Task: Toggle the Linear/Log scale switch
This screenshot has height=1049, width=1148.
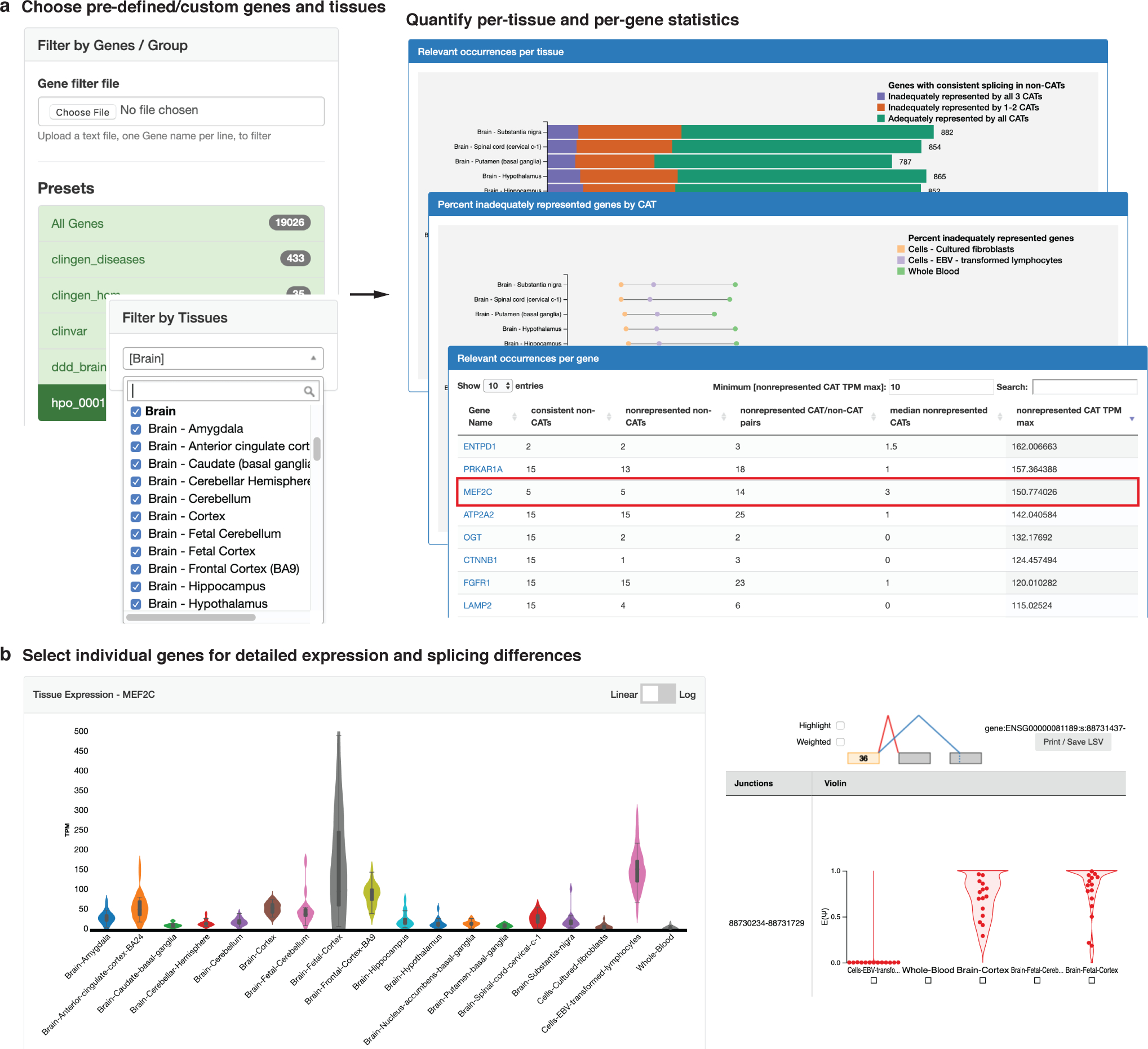Action: click(658, 694)
